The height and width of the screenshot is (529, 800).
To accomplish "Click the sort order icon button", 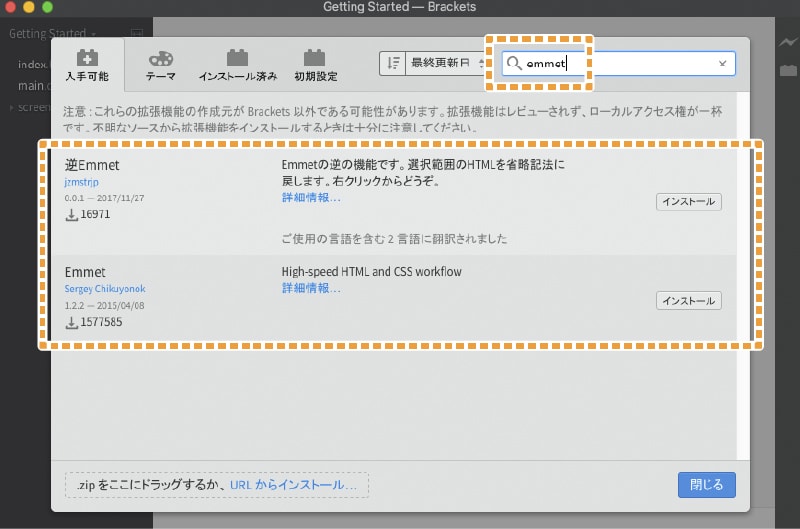I will click(x=392, y=63).
